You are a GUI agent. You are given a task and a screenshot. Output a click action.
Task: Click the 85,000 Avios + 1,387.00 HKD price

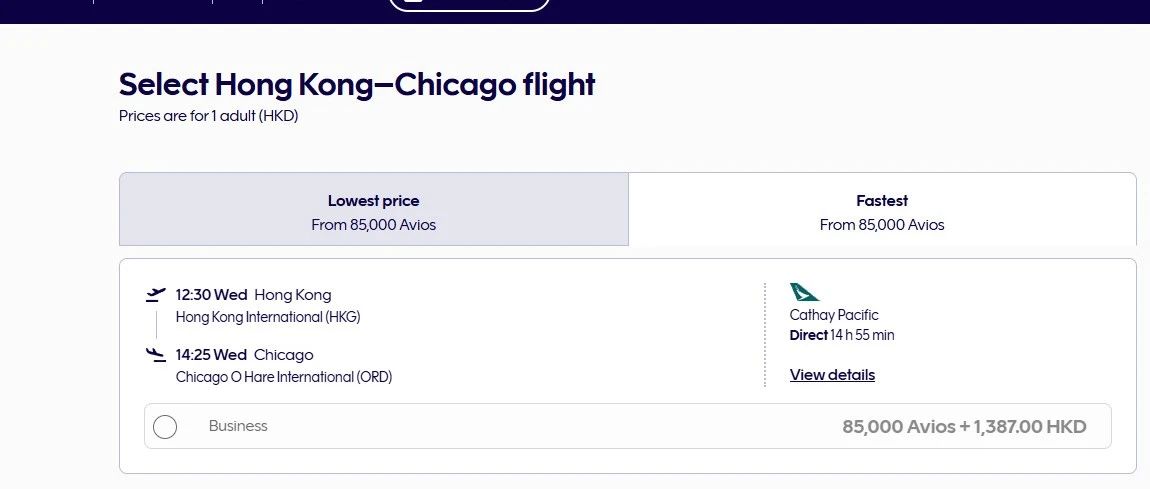pyautogui.click(x=964, y=427)
